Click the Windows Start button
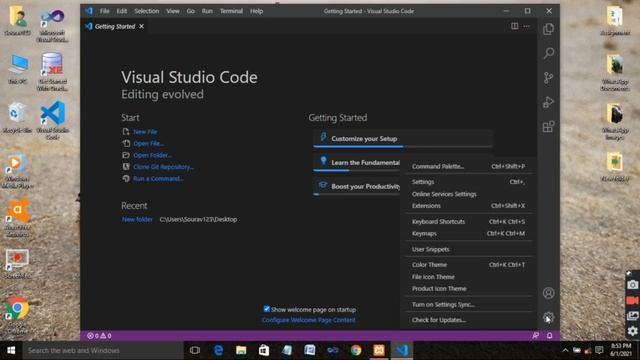This screenshot has height=360, width=640. point(11,350)
